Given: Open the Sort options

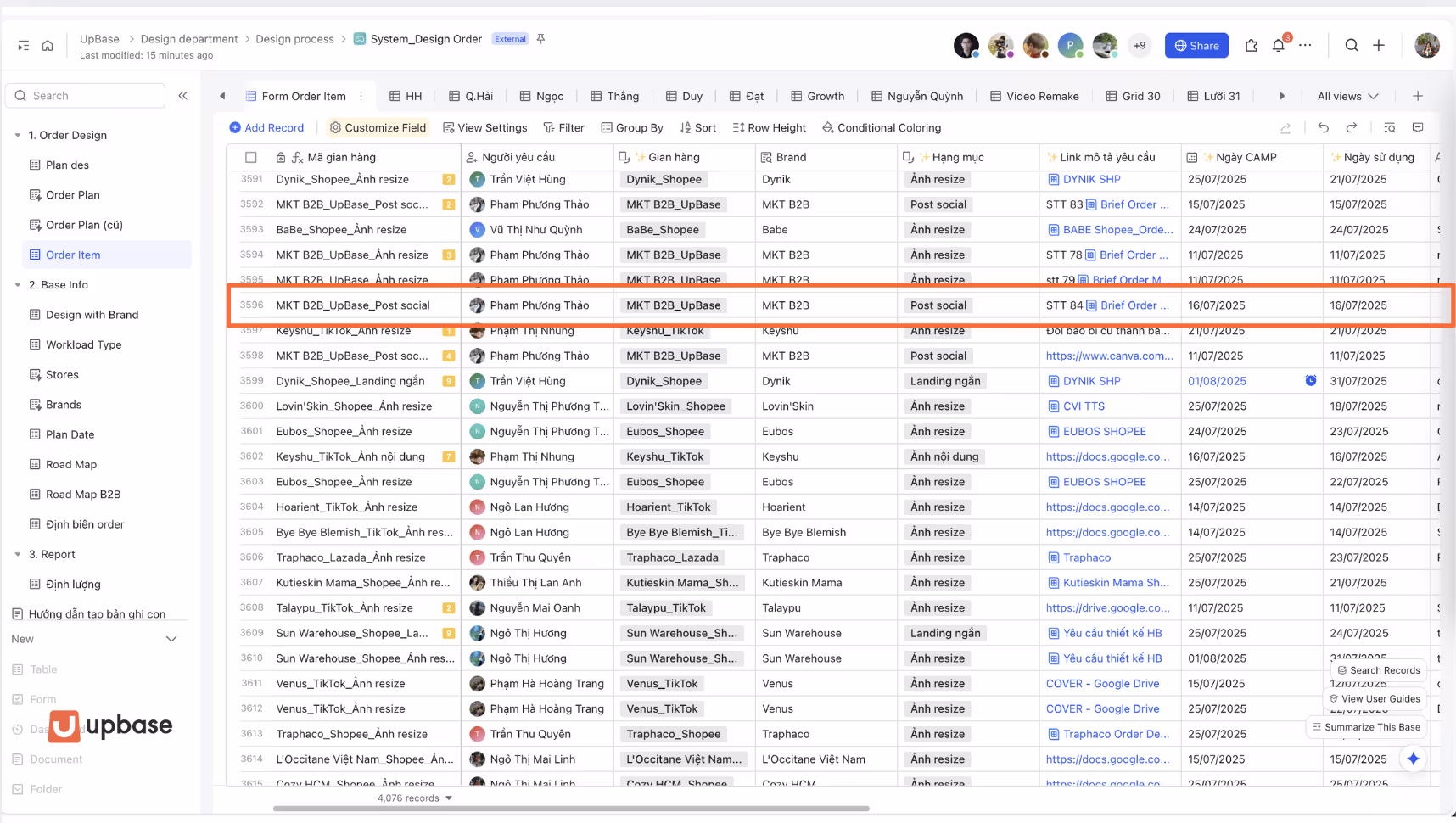Looking at the screenshot, I should (x=697, y=128).
